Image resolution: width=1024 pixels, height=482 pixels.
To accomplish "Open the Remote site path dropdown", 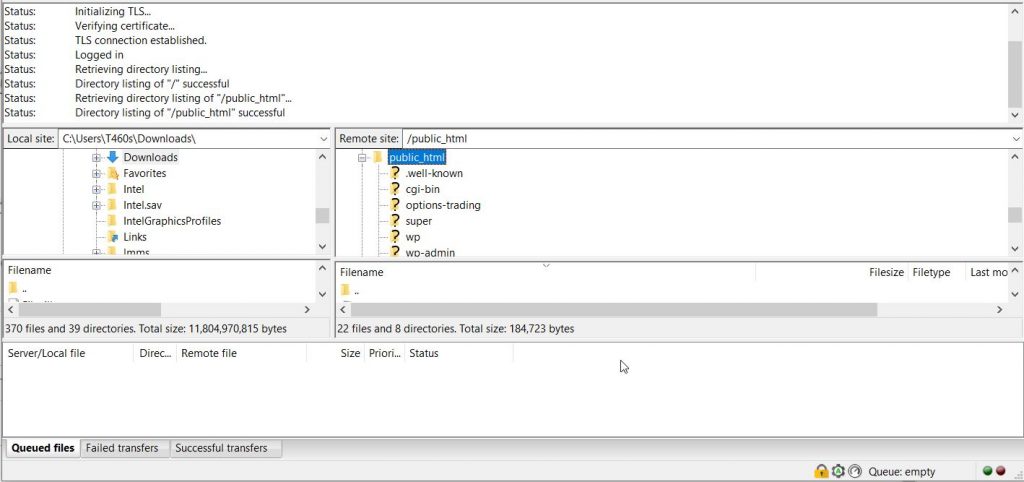I will coord(1016,139).
